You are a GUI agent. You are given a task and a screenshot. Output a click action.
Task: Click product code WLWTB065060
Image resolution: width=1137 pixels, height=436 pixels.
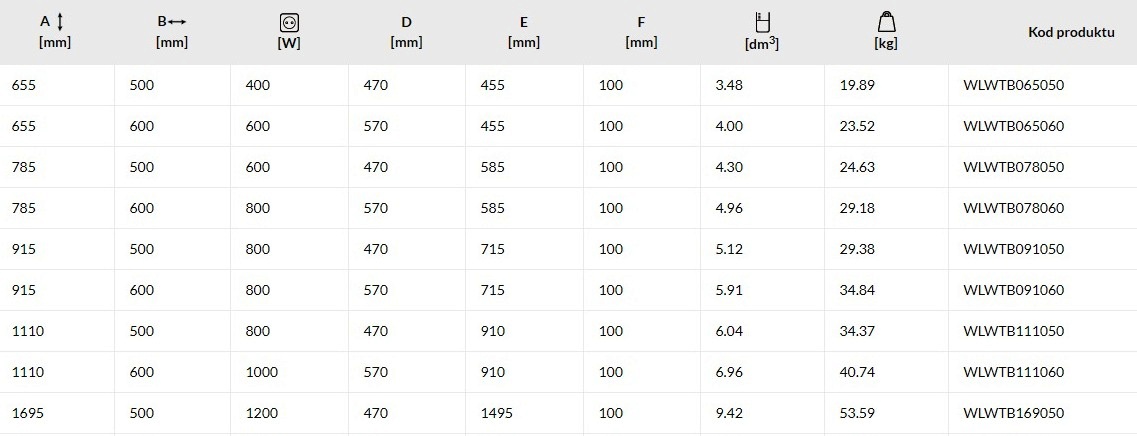pyautogui.click(x=1014, y=126)
